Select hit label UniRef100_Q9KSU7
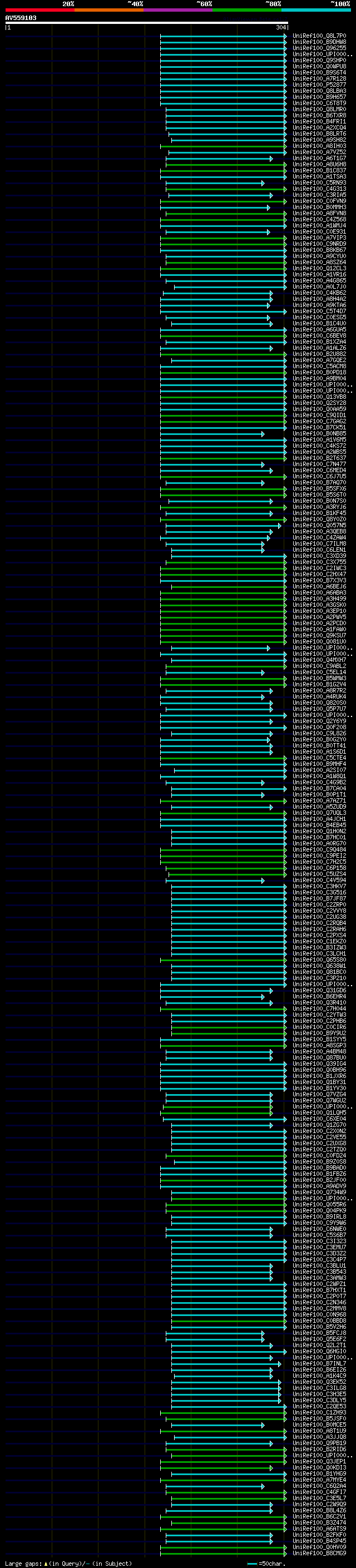 (x=319, y=636)
